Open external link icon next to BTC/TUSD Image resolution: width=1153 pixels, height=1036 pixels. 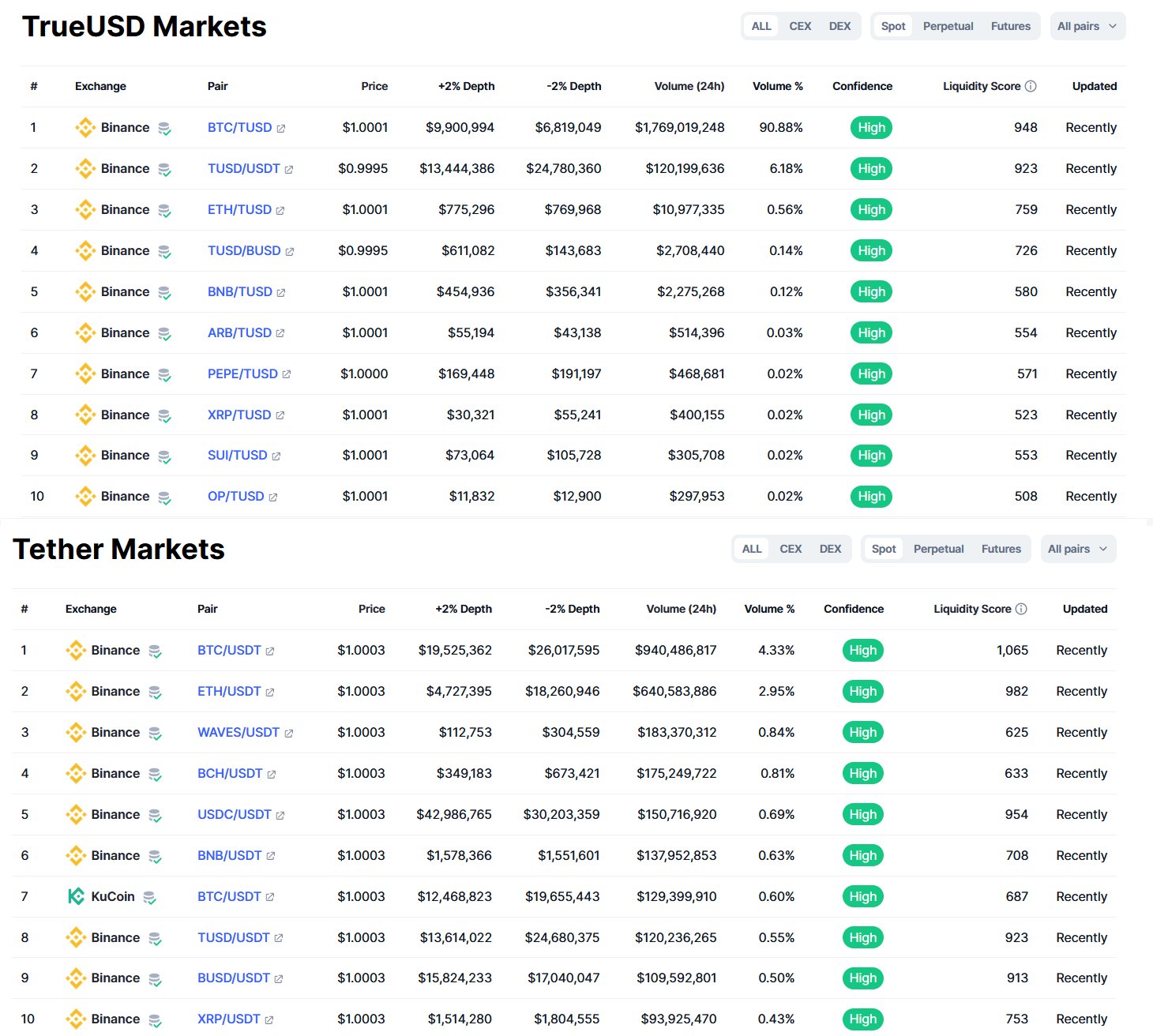coord(281,129)
